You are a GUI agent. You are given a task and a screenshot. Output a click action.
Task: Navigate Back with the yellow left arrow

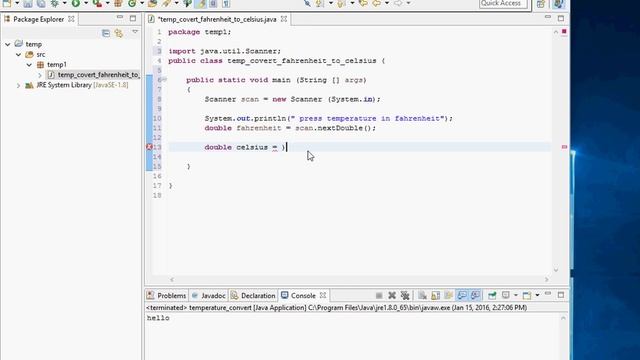point(376,3)
